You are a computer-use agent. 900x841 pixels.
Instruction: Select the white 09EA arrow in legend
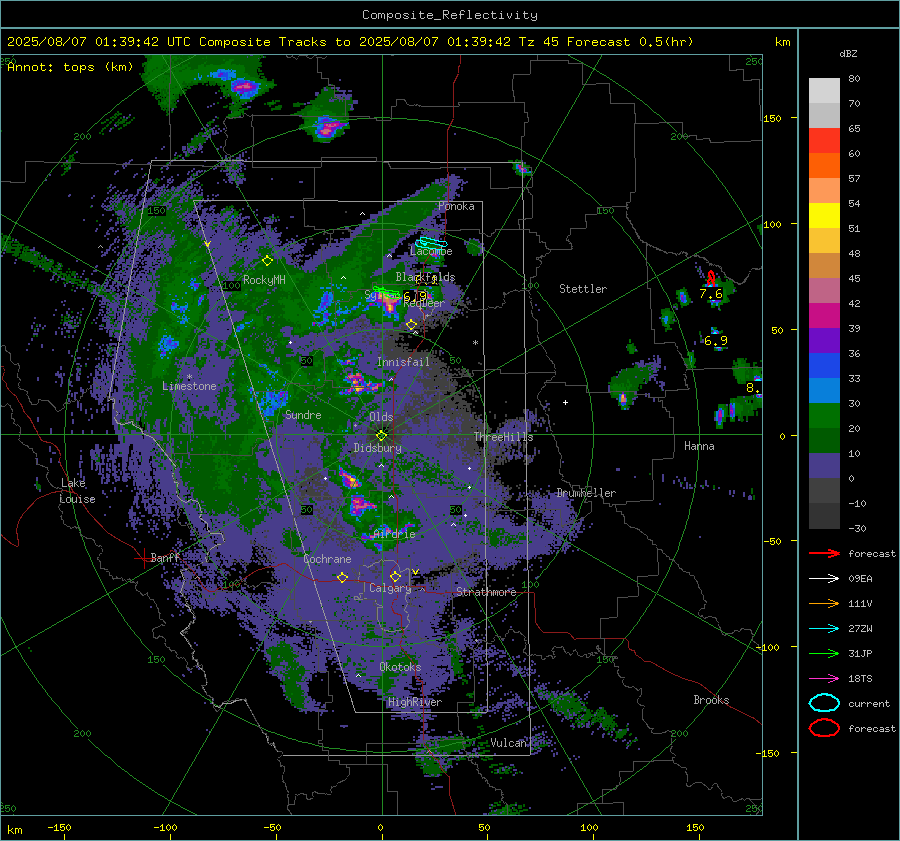pos(824,579)
